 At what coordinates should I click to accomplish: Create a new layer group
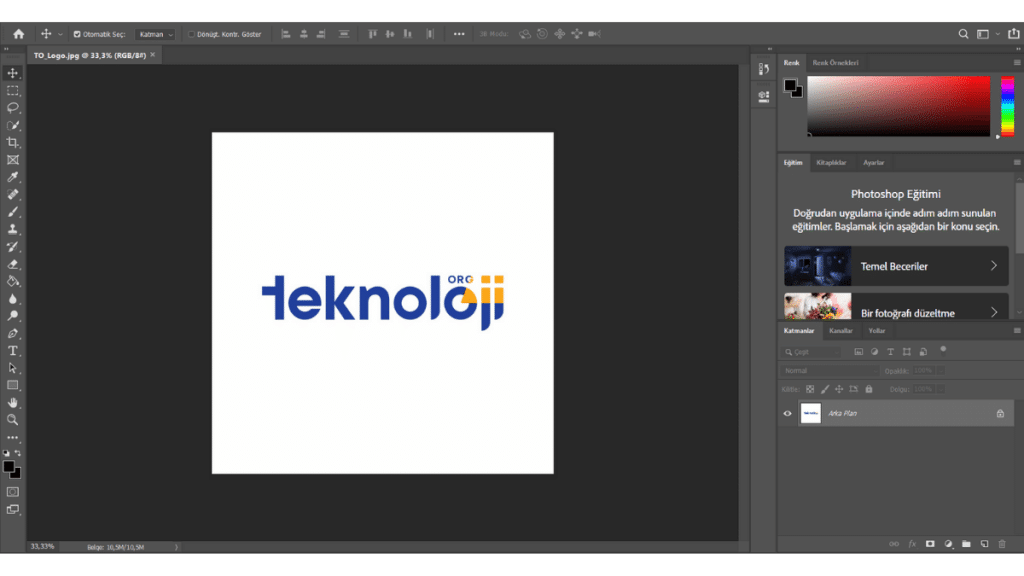tap(966, 544)
